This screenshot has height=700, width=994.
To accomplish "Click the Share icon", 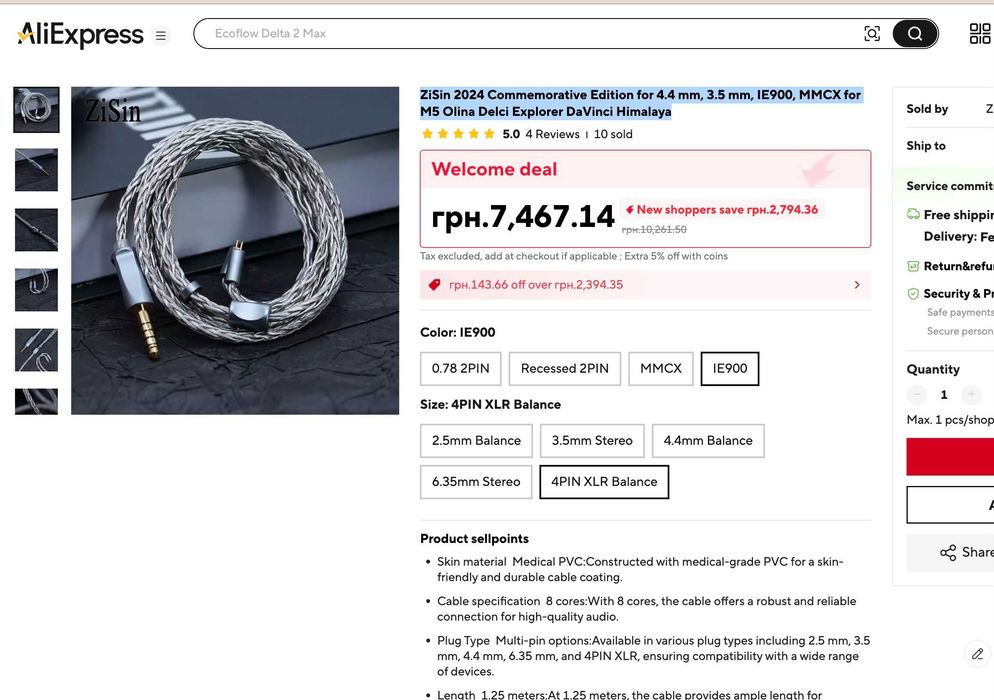I will (x=948, y=552).
